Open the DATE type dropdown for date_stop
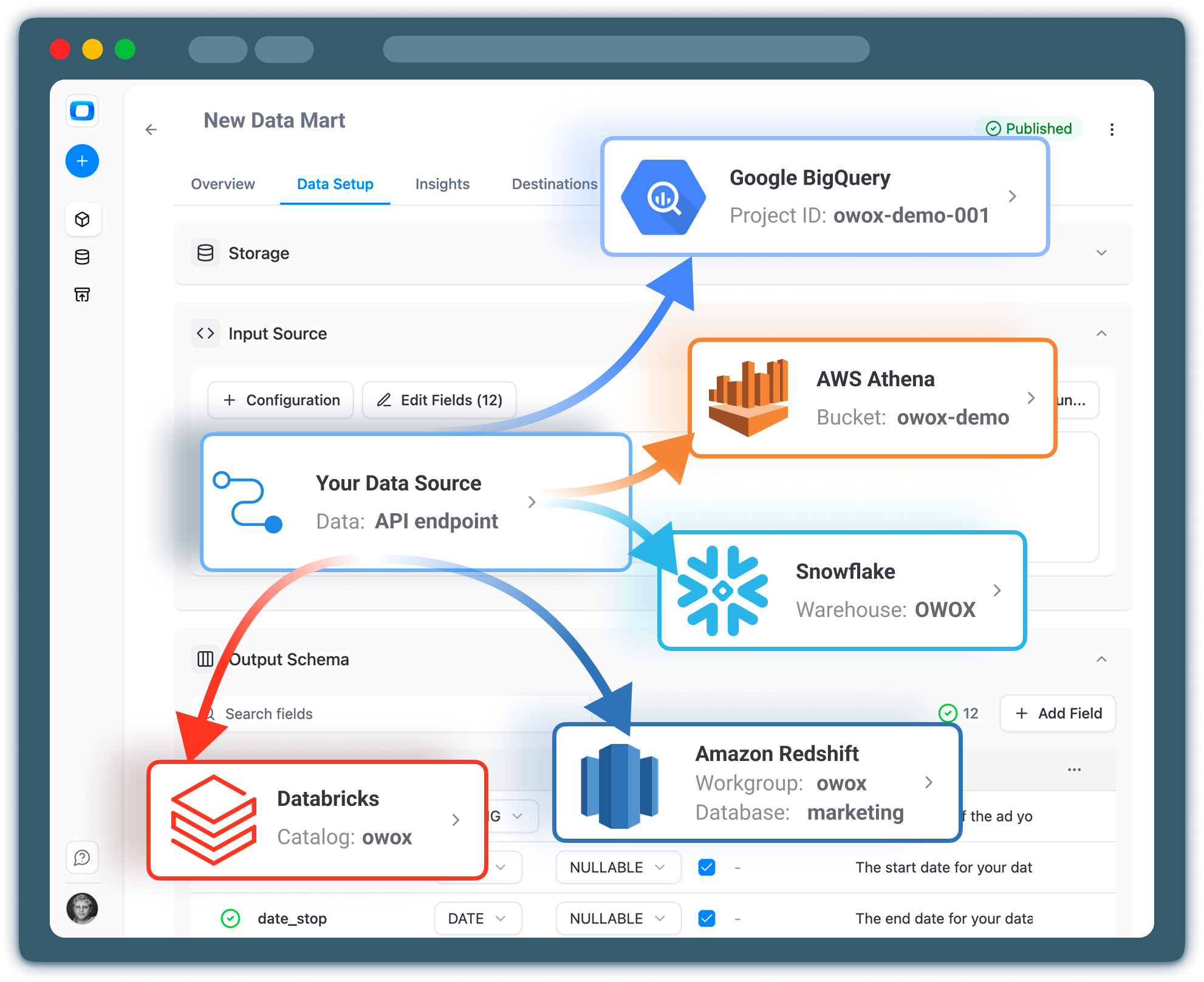Image resolution: width=1204 pixels, height=982 pixels. tap(477, 918)
